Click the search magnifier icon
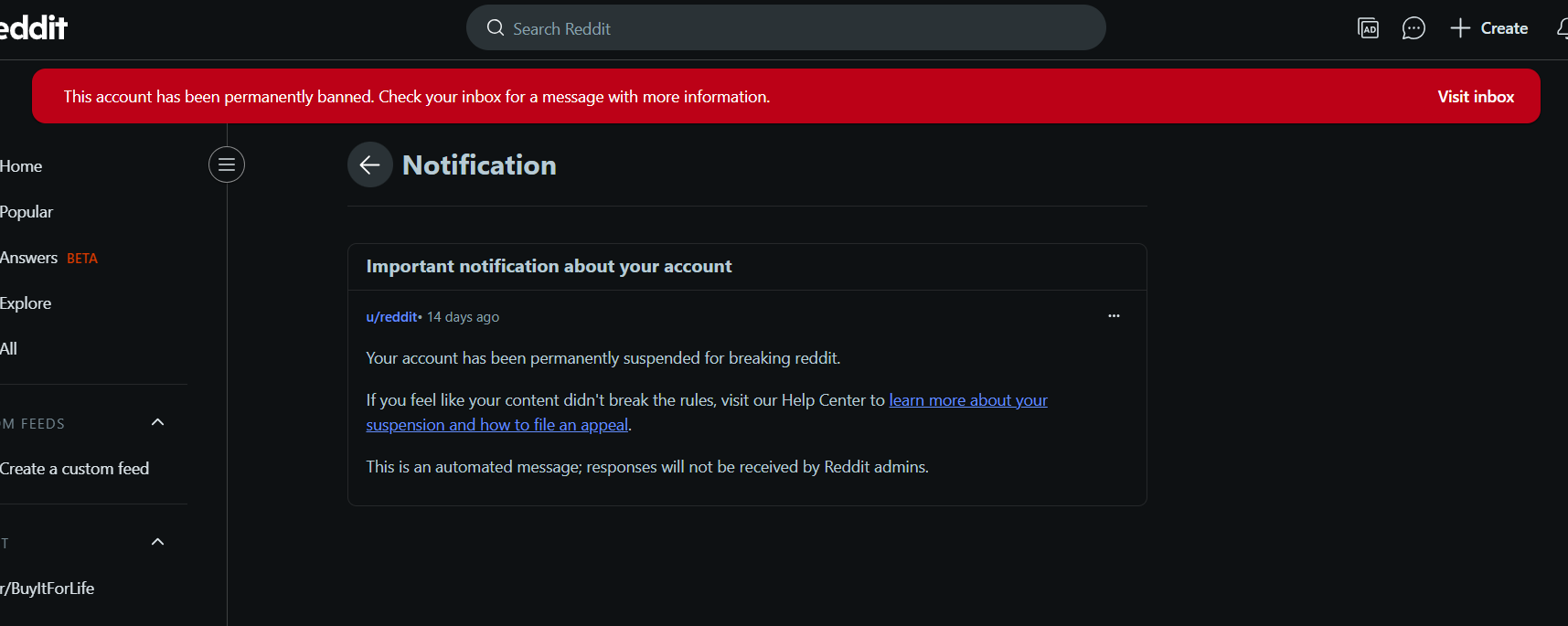This screenshot has height=626, width=1568. click(x=496, y=28)
